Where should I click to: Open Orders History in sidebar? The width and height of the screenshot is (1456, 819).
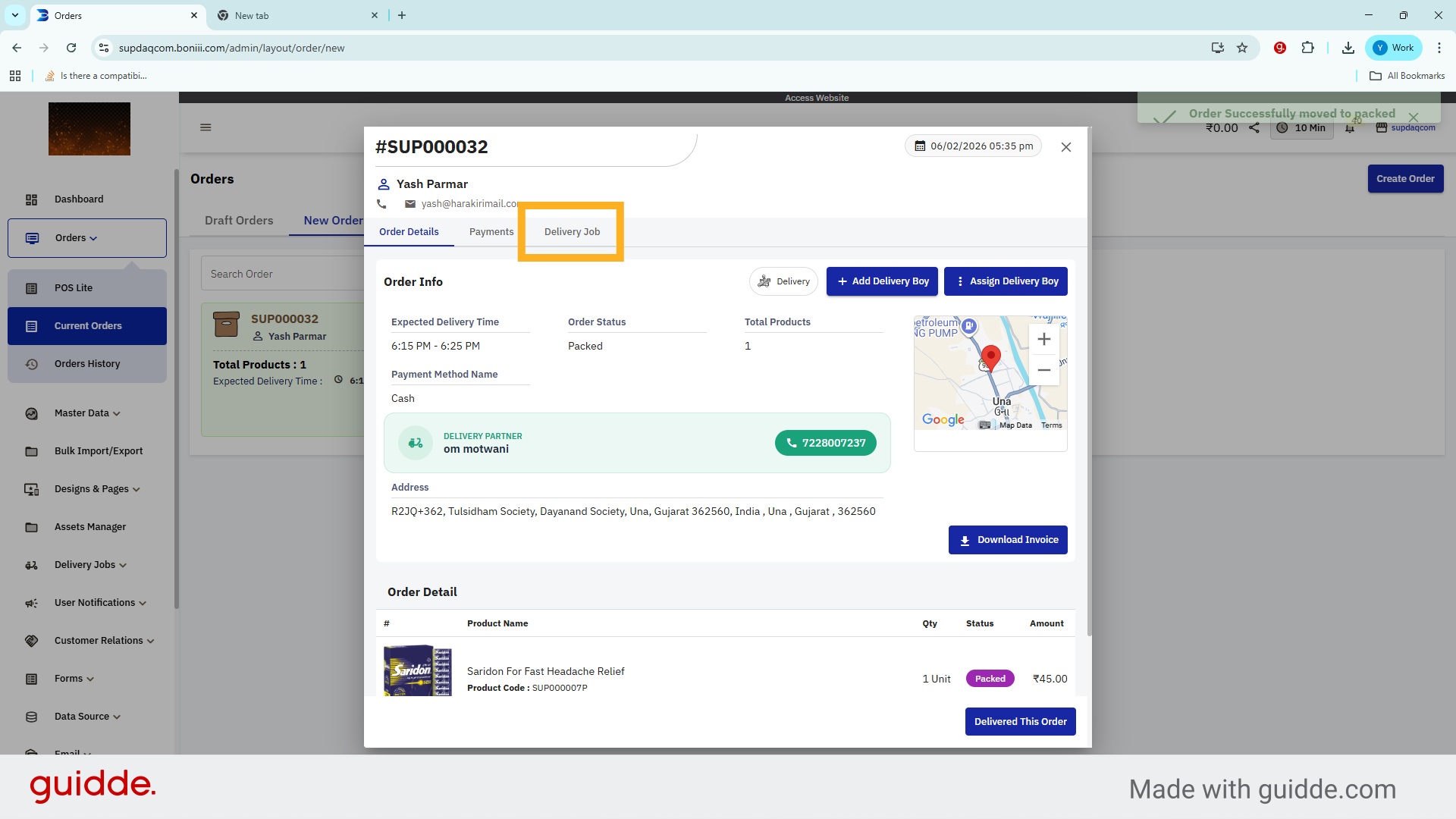click(x=87, y=364)
